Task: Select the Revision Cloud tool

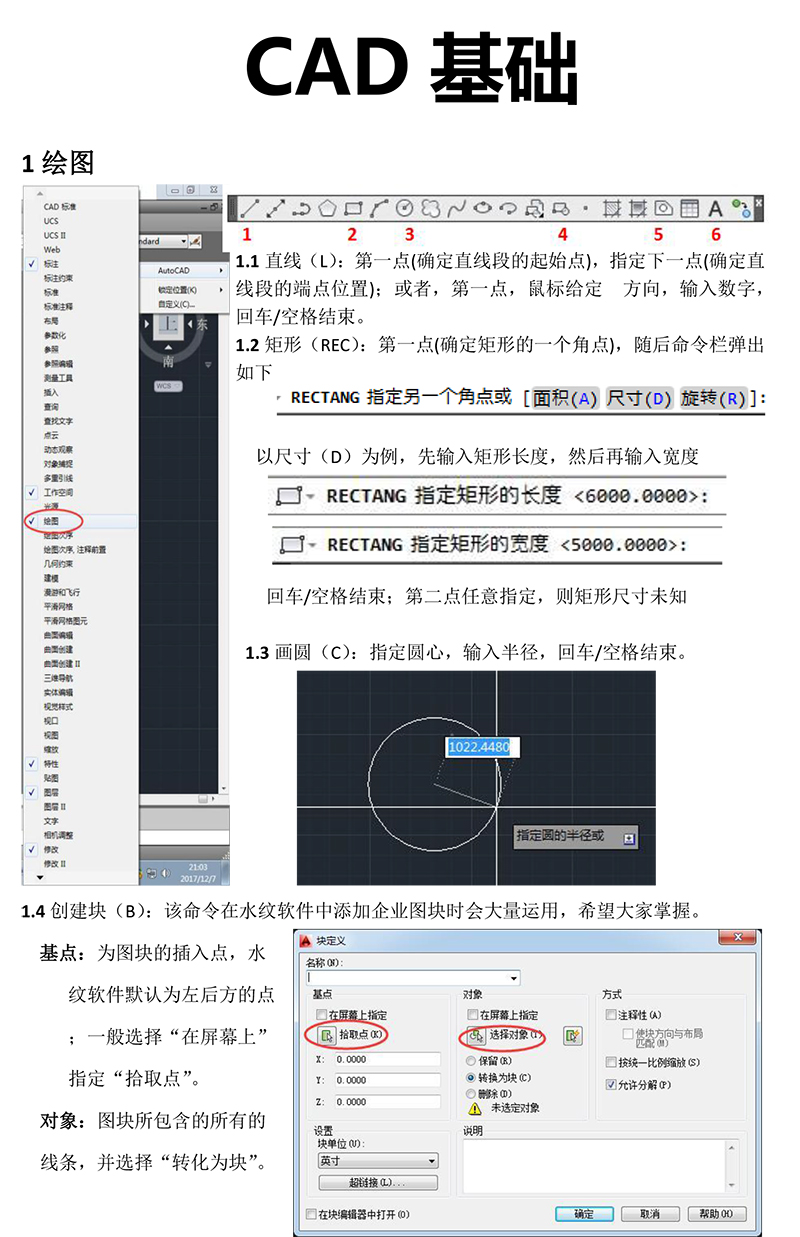Action: [x=430, y=209]
